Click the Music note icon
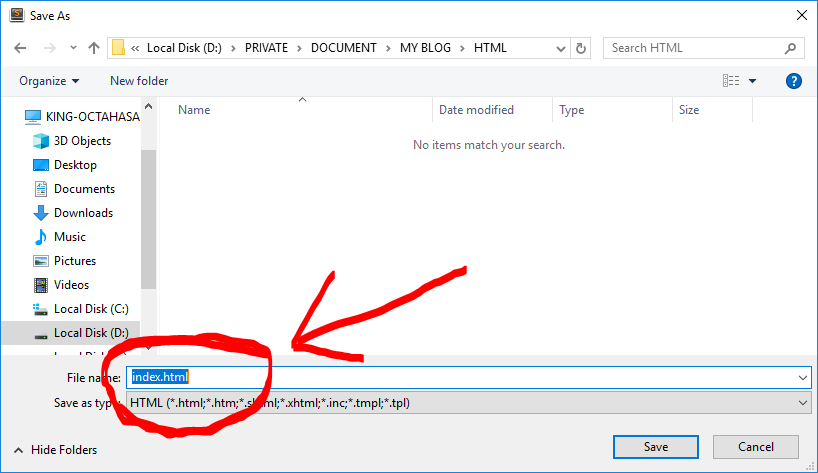Image resolution: width=818 pixels, height=473 pixels. (41, 237)
